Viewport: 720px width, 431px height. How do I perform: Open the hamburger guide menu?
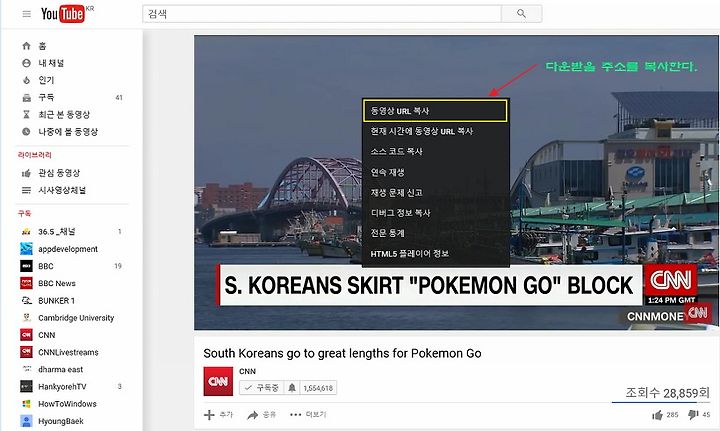[x=27, y=14]
